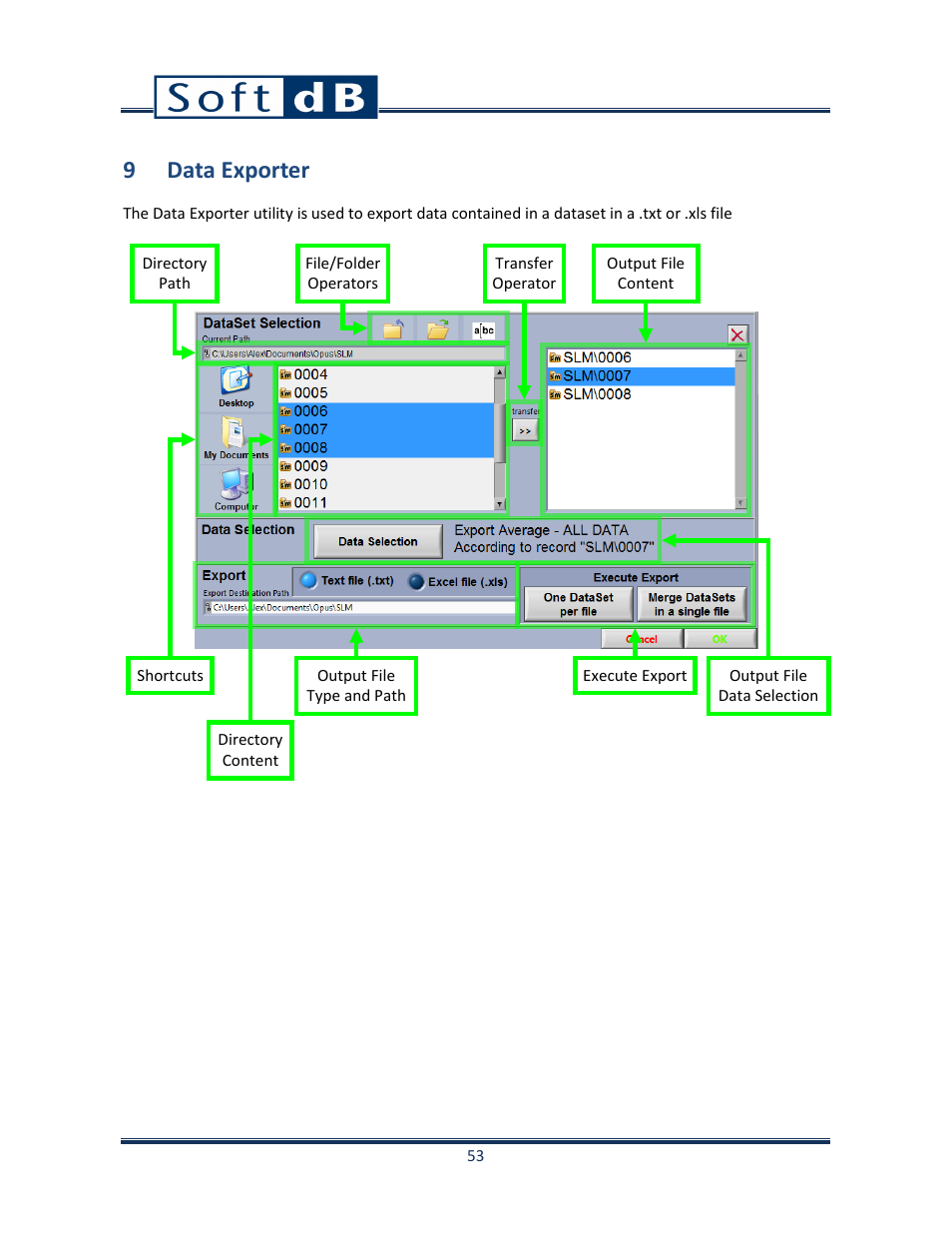Click the output list scroll-up arrow
952x1233 pixels.
740,355
